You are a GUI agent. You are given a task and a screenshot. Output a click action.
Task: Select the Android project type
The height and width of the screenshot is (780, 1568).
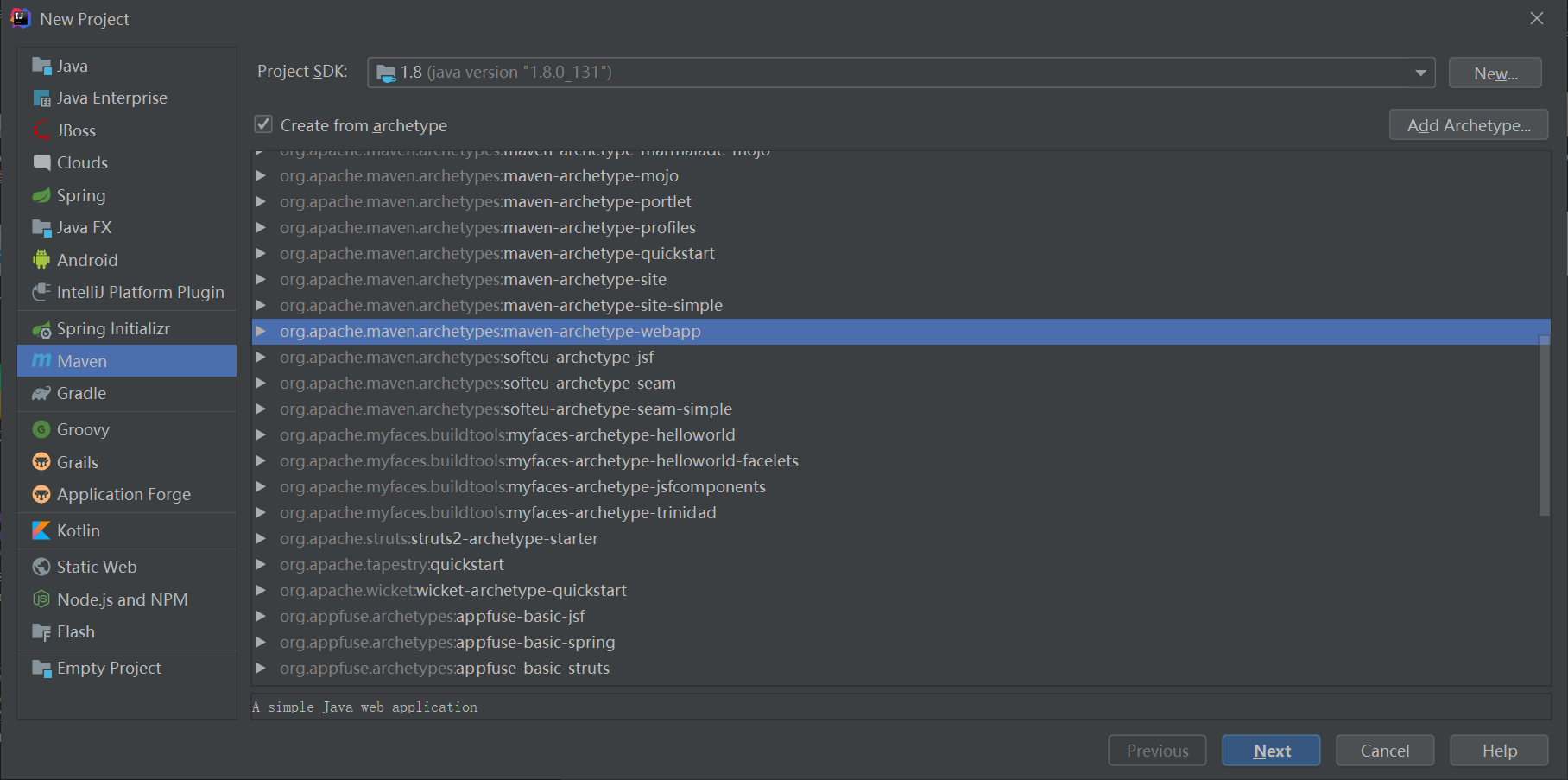(x=86, y=259)
